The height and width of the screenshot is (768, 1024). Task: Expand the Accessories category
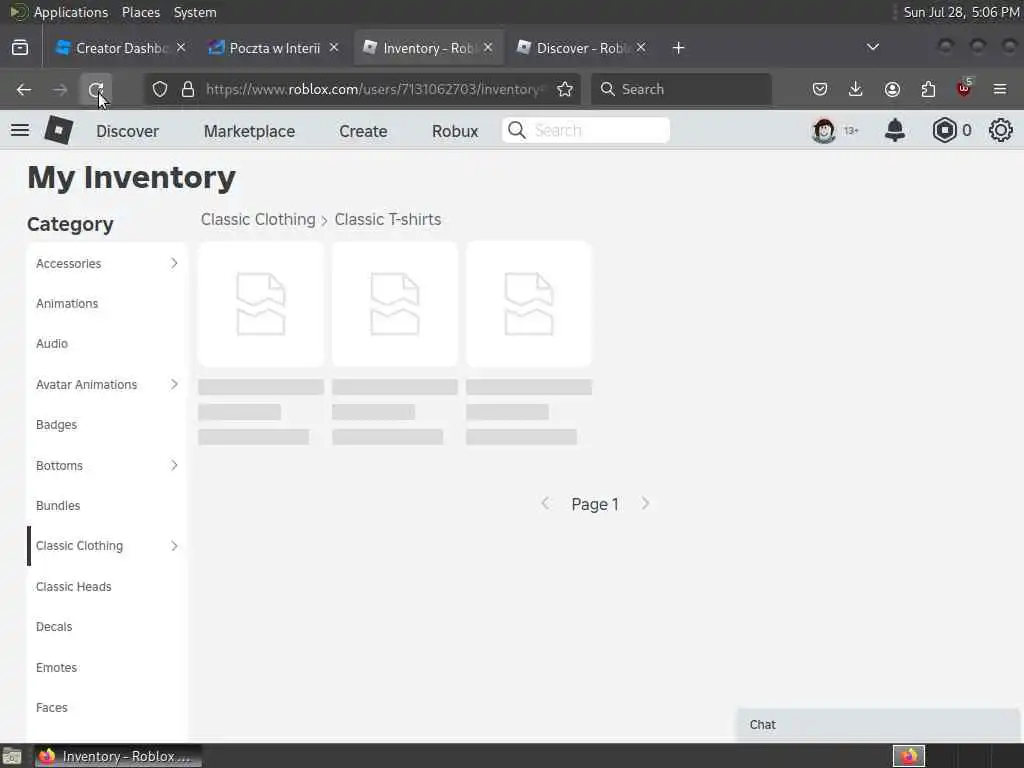174,263
